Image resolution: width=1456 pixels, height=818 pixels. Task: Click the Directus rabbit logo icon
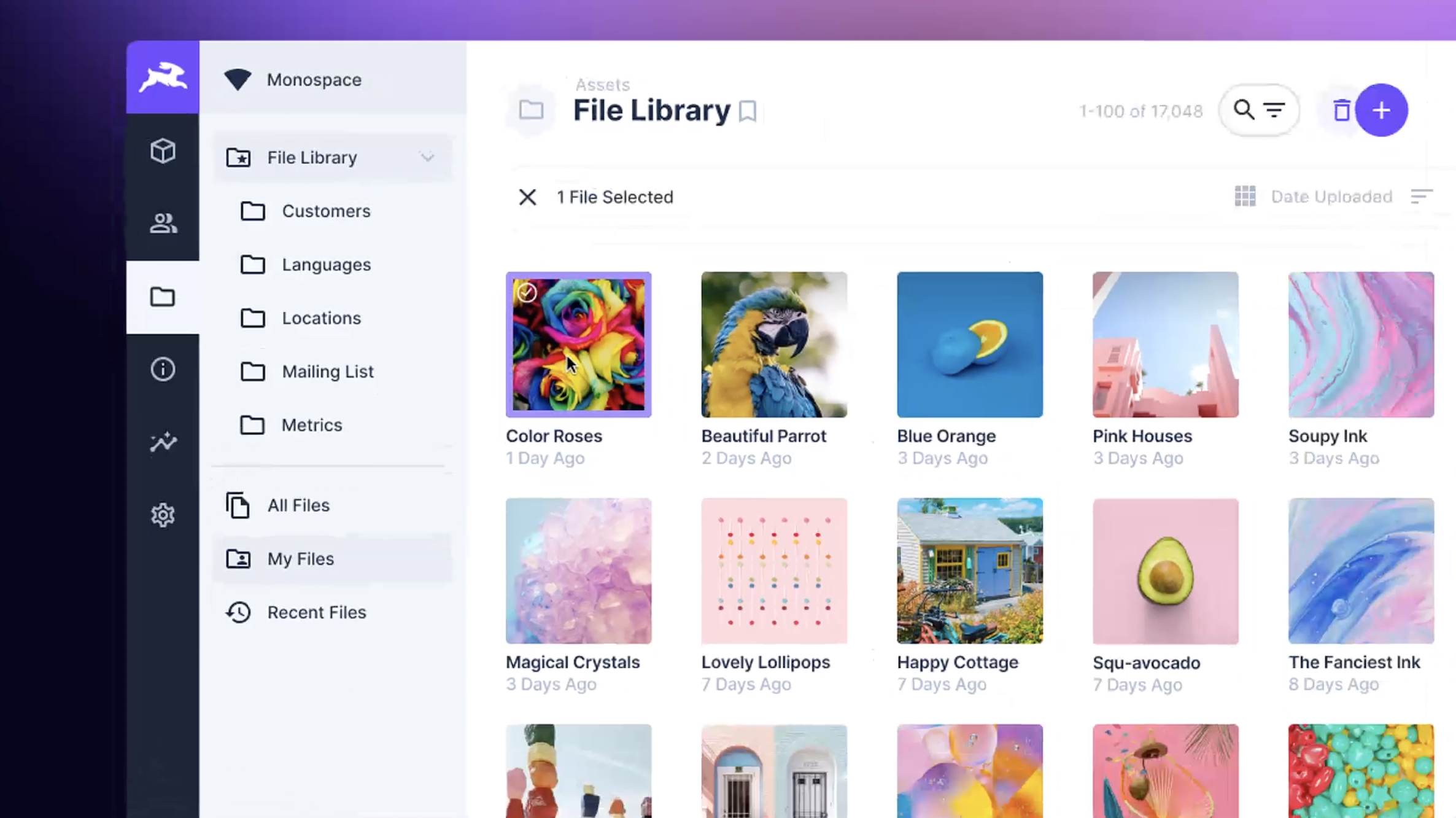click(163, 77)
